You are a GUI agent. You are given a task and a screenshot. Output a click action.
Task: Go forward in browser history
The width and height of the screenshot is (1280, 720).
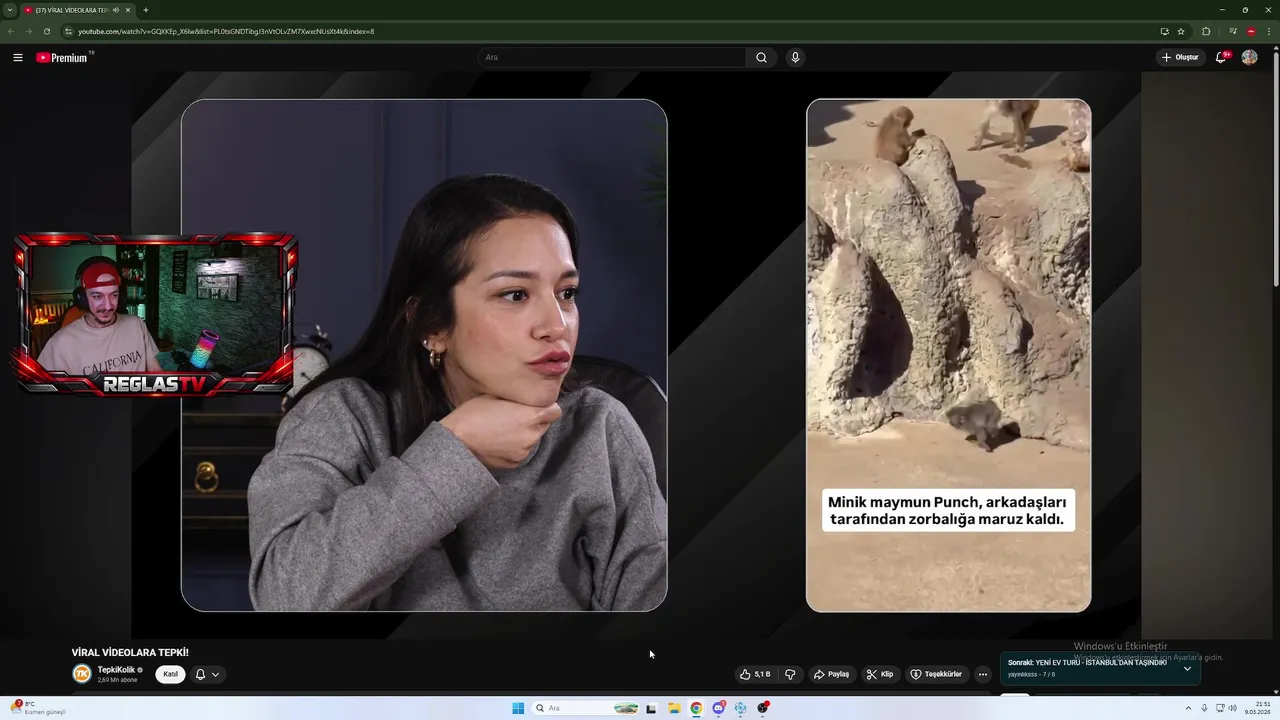coord(28,31)
